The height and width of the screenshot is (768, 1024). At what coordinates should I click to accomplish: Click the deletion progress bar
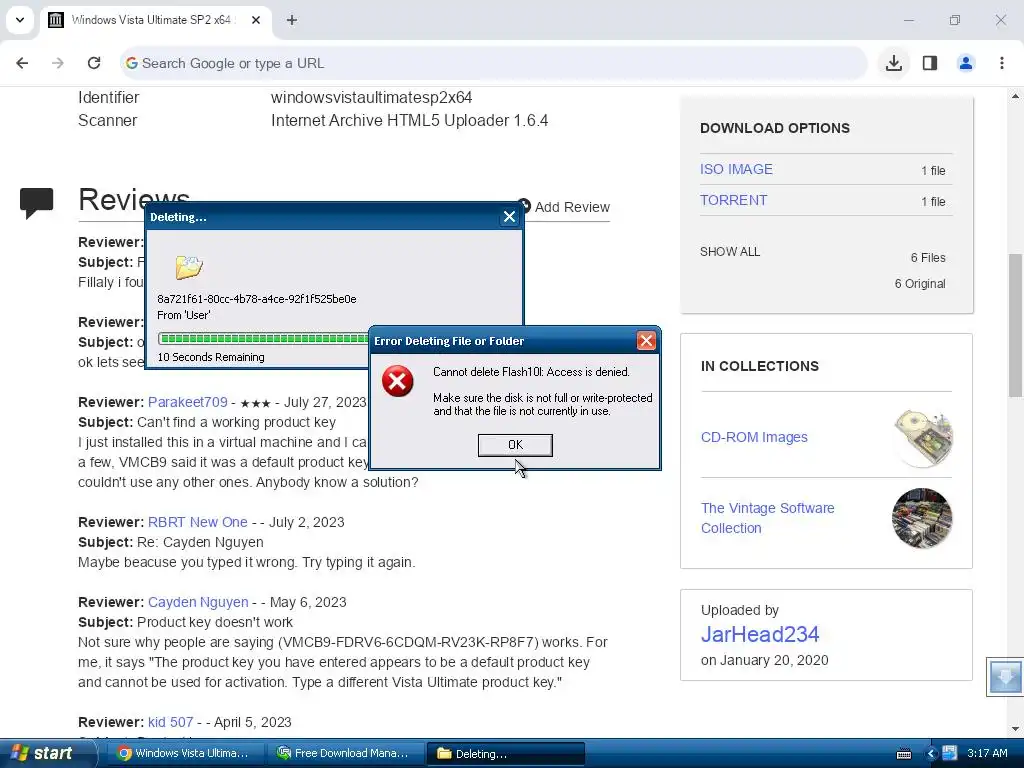click(x=264, y=338)
